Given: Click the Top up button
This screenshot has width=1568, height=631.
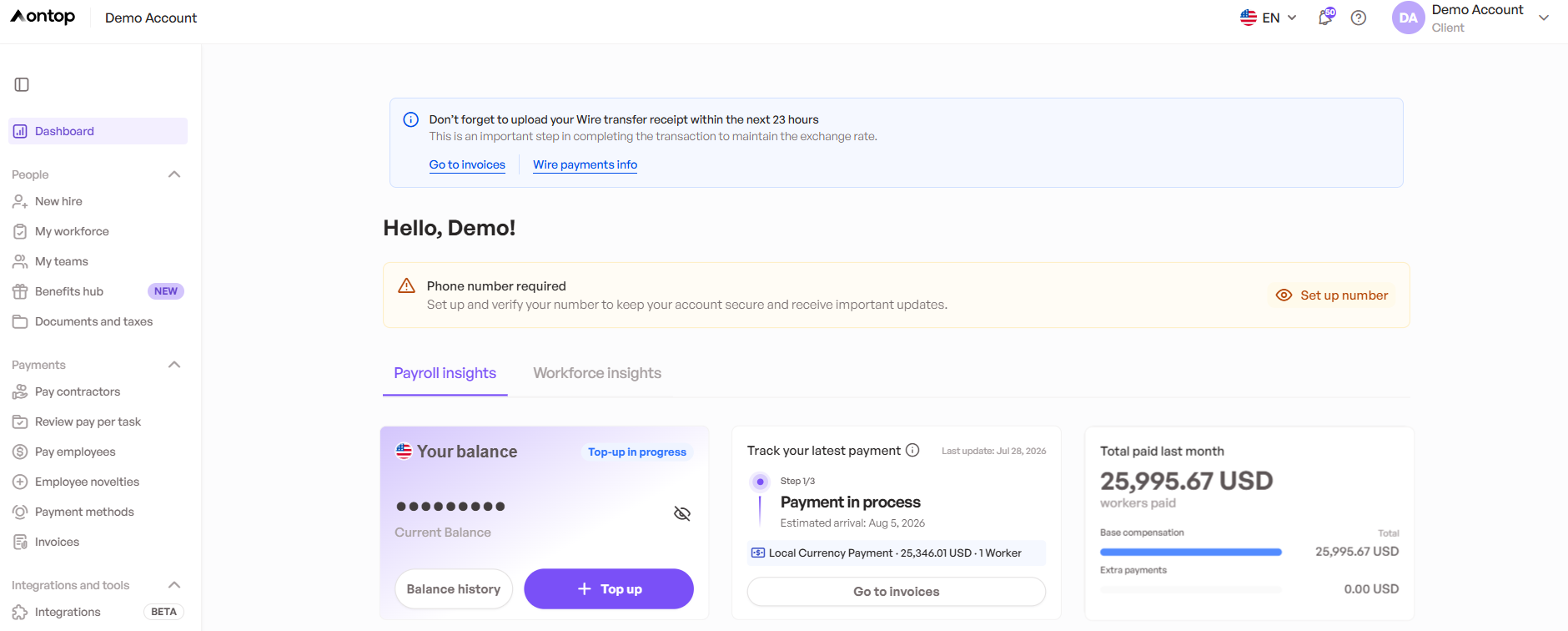Looking at the screenshot, I should 609,589.
